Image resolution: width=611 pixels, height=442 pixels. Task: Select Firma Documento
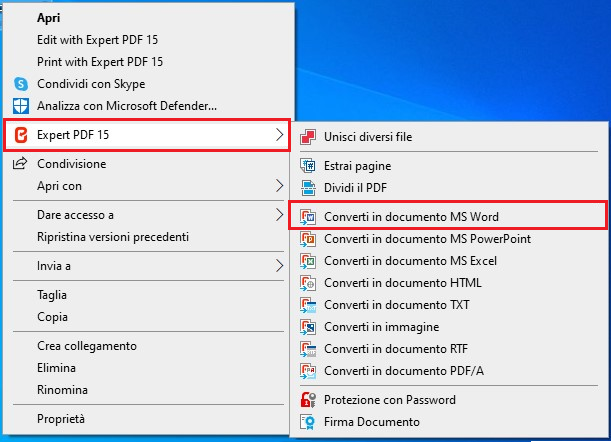[449, 422]
